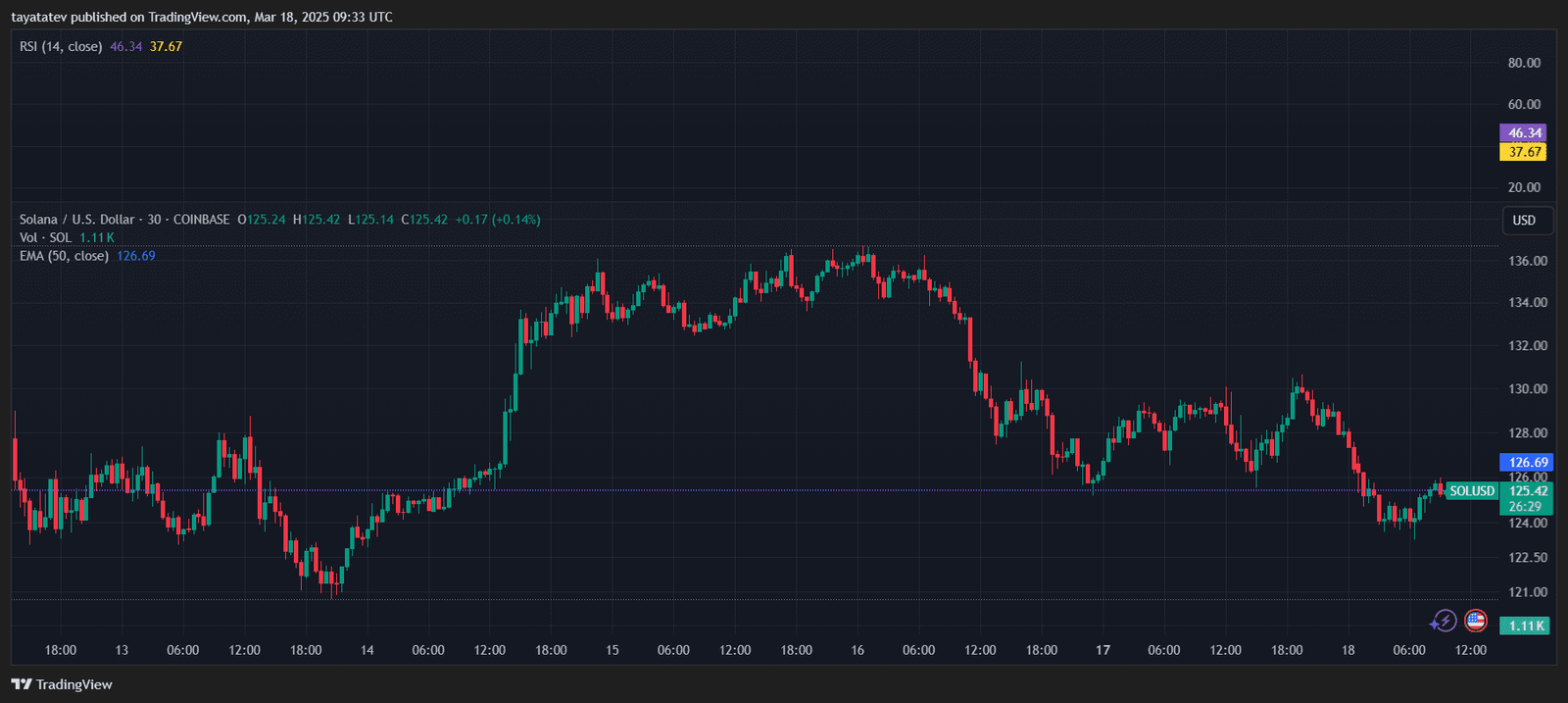1568x703 pixels.
Task: Click the 26:29 bar countdown timer
Action: pos(1526,507)
